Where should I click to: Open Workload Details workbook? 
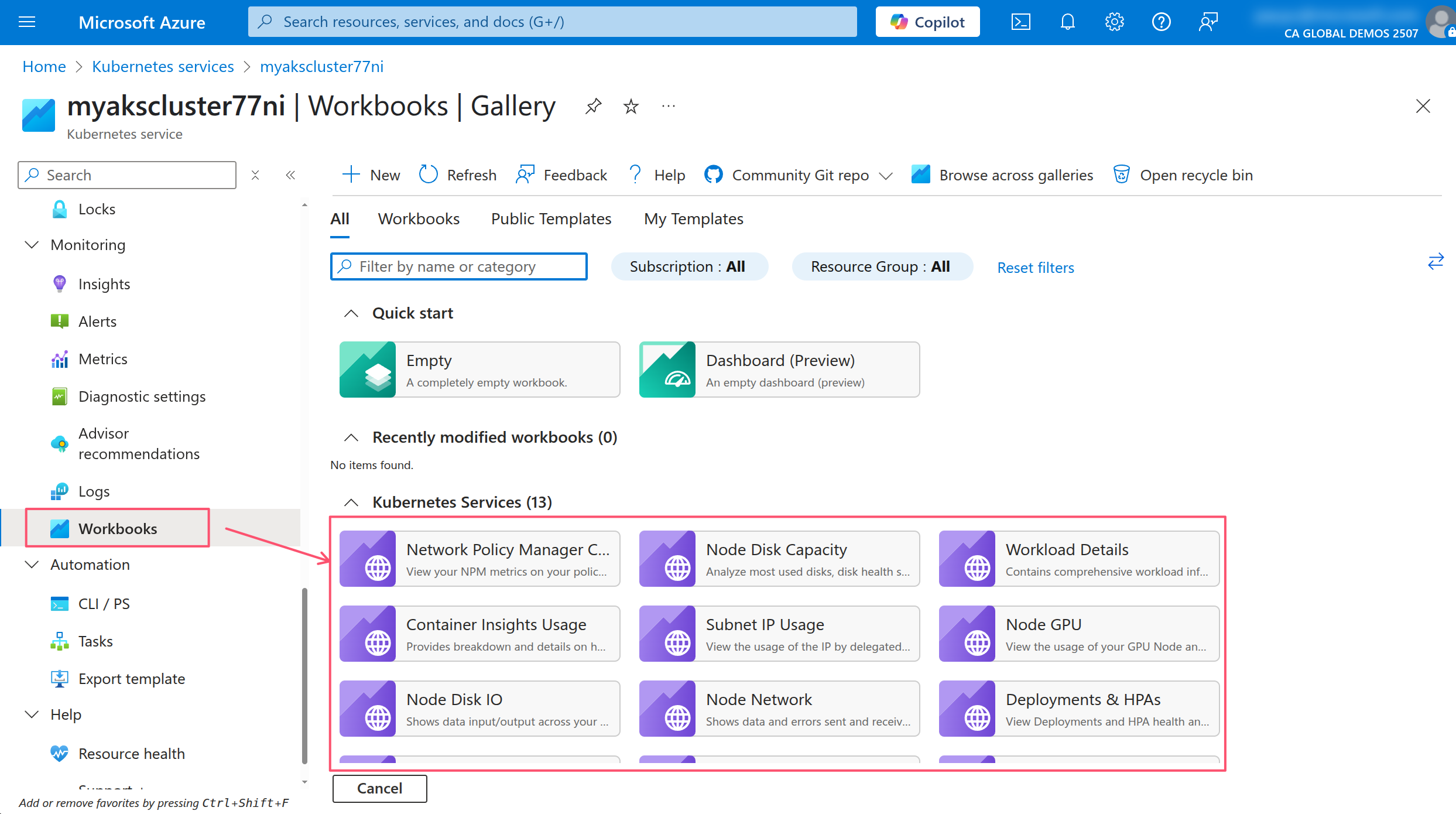(x=1079, y=559)
